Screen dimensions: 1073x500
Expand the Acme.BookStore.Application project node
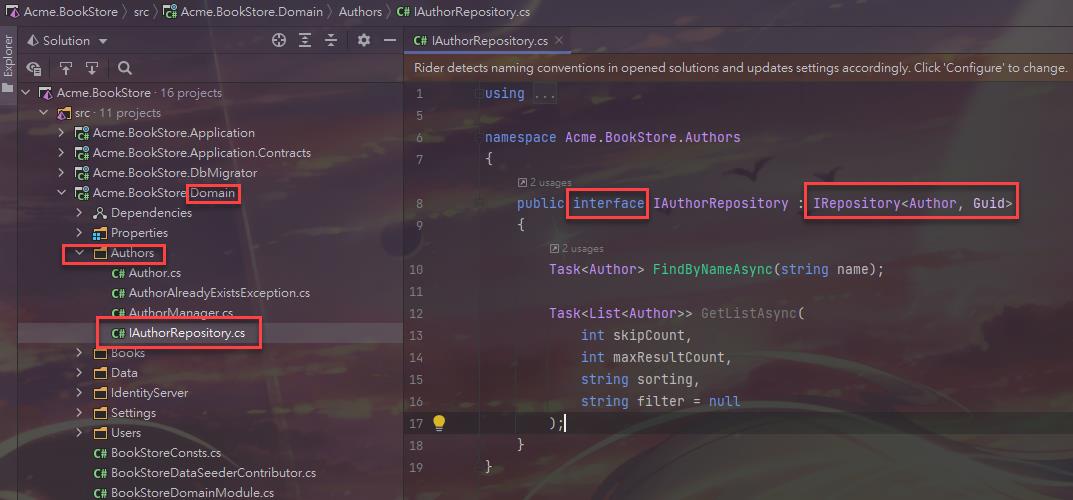pyautogui.click(x=62, y=133)
